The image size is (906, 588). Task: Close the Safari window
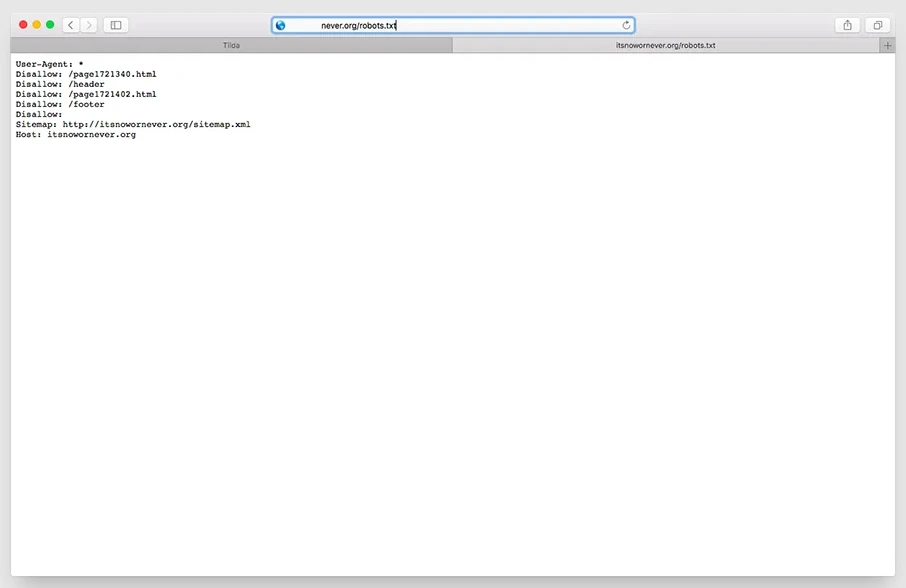click(x=24, y=25)
